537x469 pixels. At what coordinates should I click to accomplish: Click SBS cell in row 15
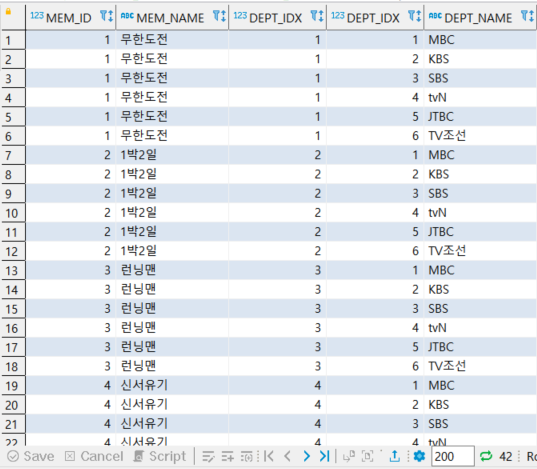pyautogui.click(x=480, y=308)
